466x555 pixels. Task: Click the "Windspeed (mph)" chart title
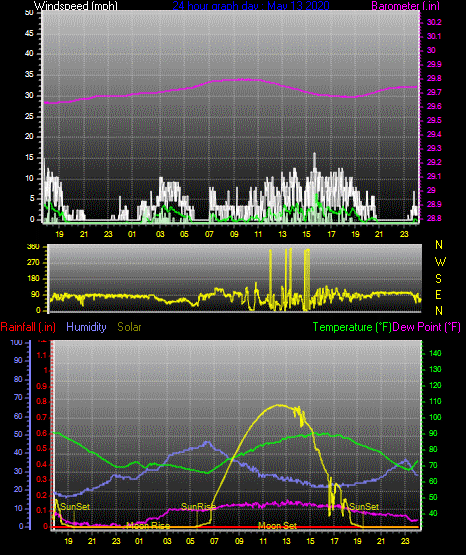76,6
